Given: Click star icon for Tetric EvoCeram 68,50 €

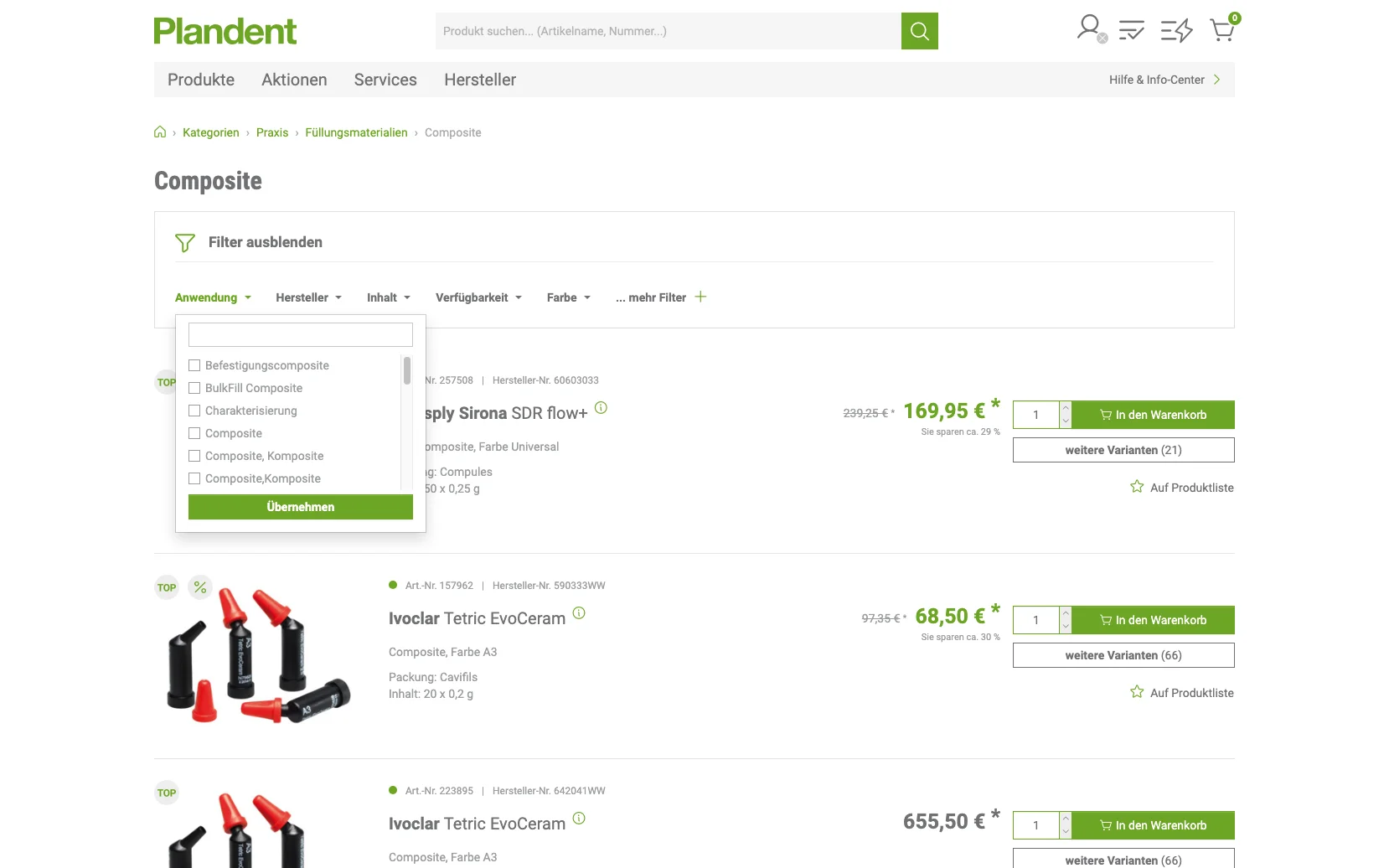Looking at the screenshot, I should pos(1137,692).
